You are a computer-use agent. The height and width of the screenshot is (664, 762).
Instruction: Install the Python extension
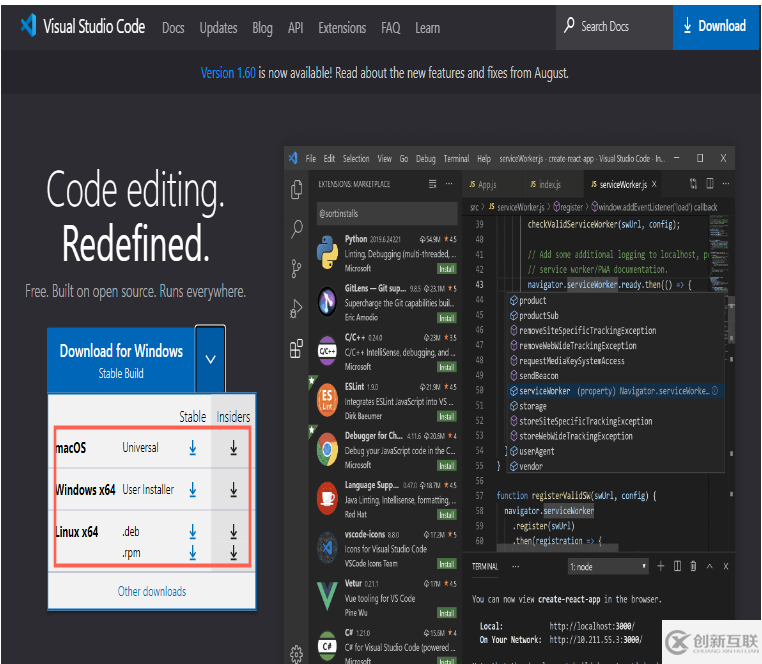[x=447, y=269]
